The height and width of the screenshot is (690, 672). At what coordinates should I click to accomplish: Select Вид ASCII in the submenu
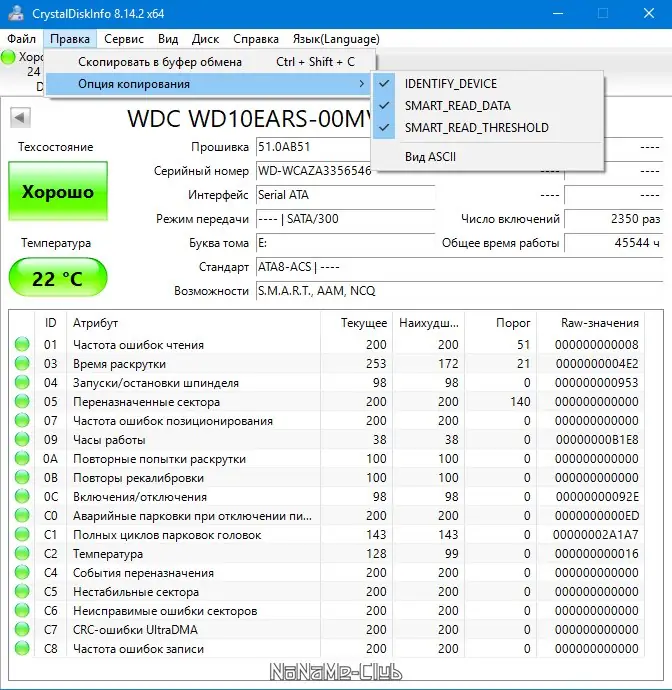(488, 157)
